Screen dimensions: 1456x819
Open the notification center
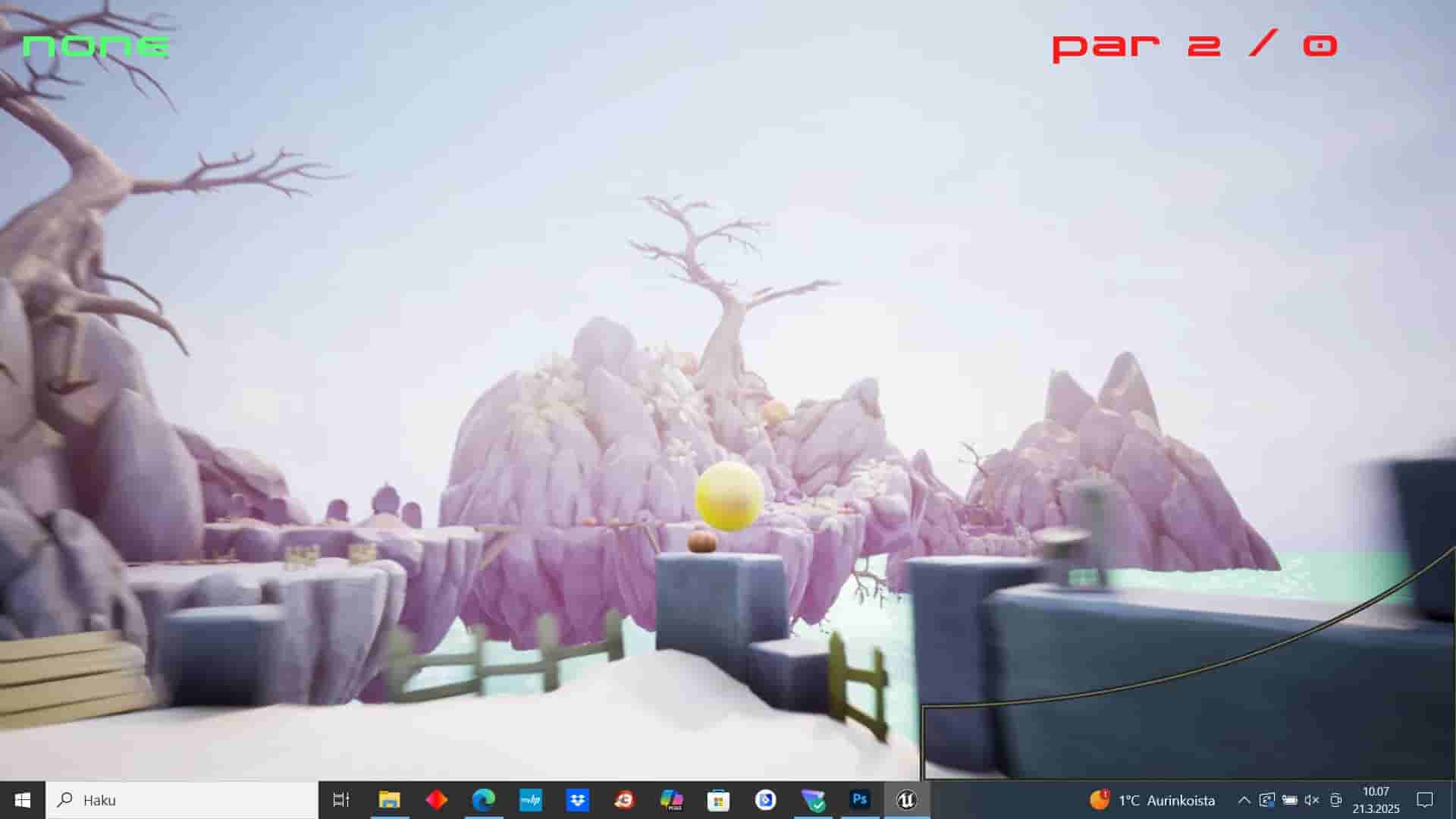(x=1425, y=800)
